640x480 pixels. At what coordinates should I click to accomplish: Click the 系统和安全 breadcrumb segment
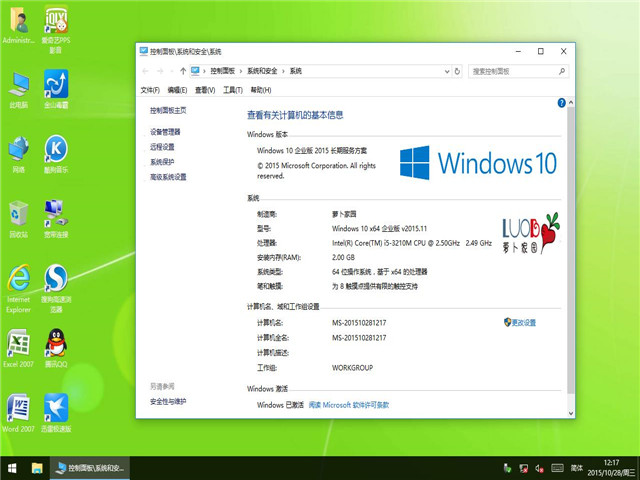coord(262,71)
